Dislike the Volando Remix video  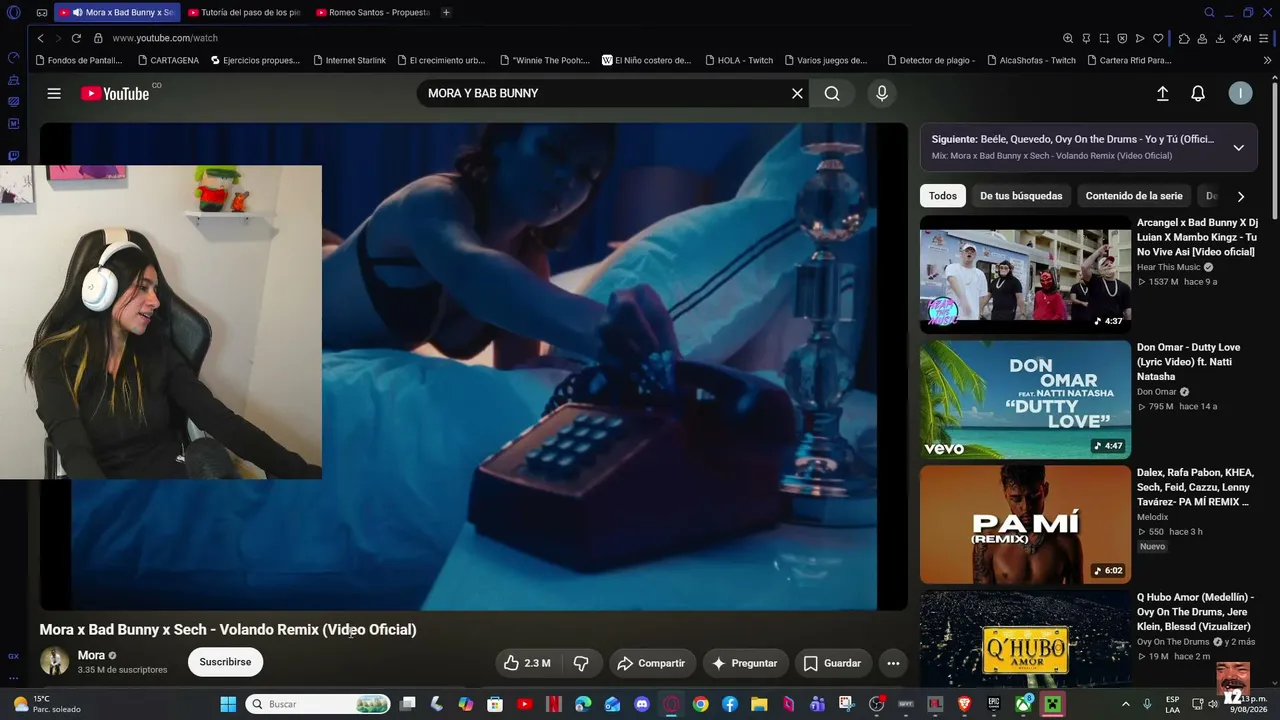[581, 663]
